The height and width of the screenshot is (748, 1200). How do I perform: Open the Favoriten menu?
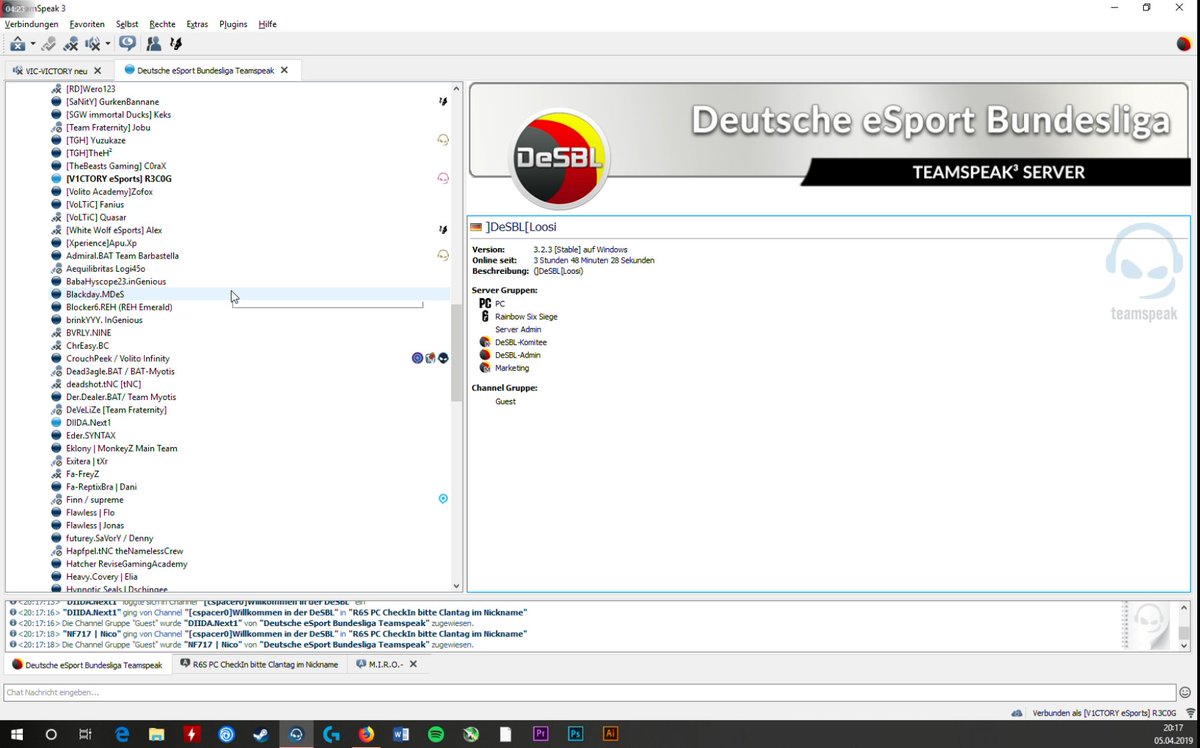tap(86, 24)
